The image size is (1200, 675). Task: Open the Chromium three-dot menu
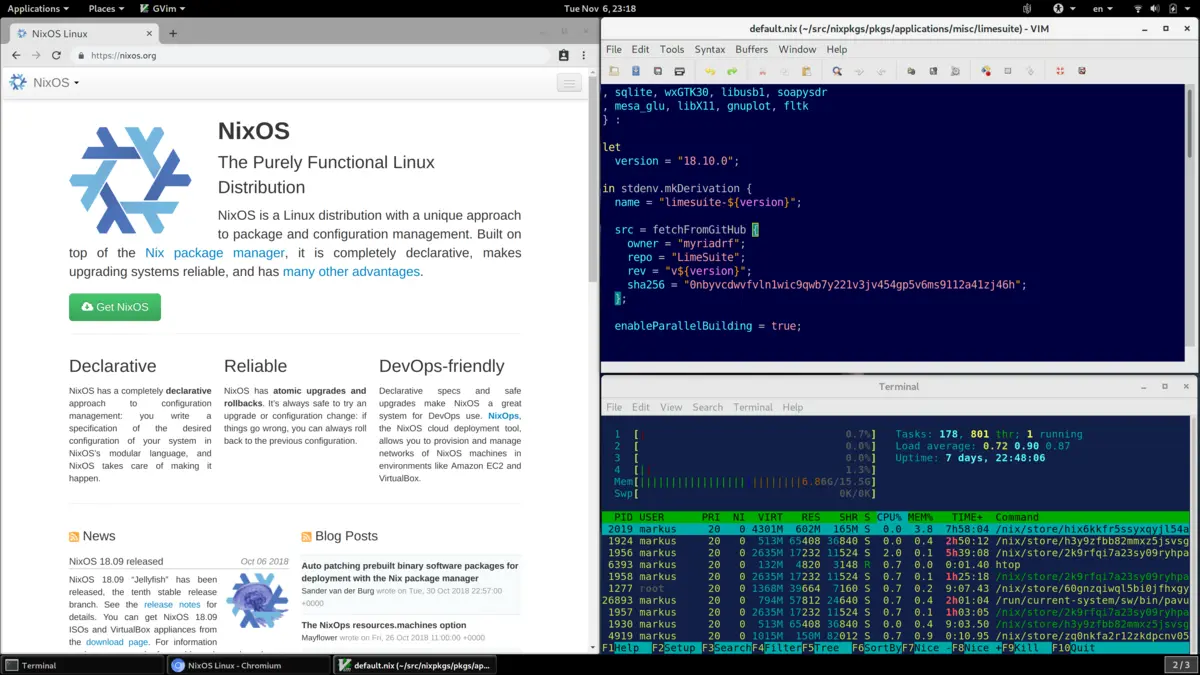tap(585, 55)
